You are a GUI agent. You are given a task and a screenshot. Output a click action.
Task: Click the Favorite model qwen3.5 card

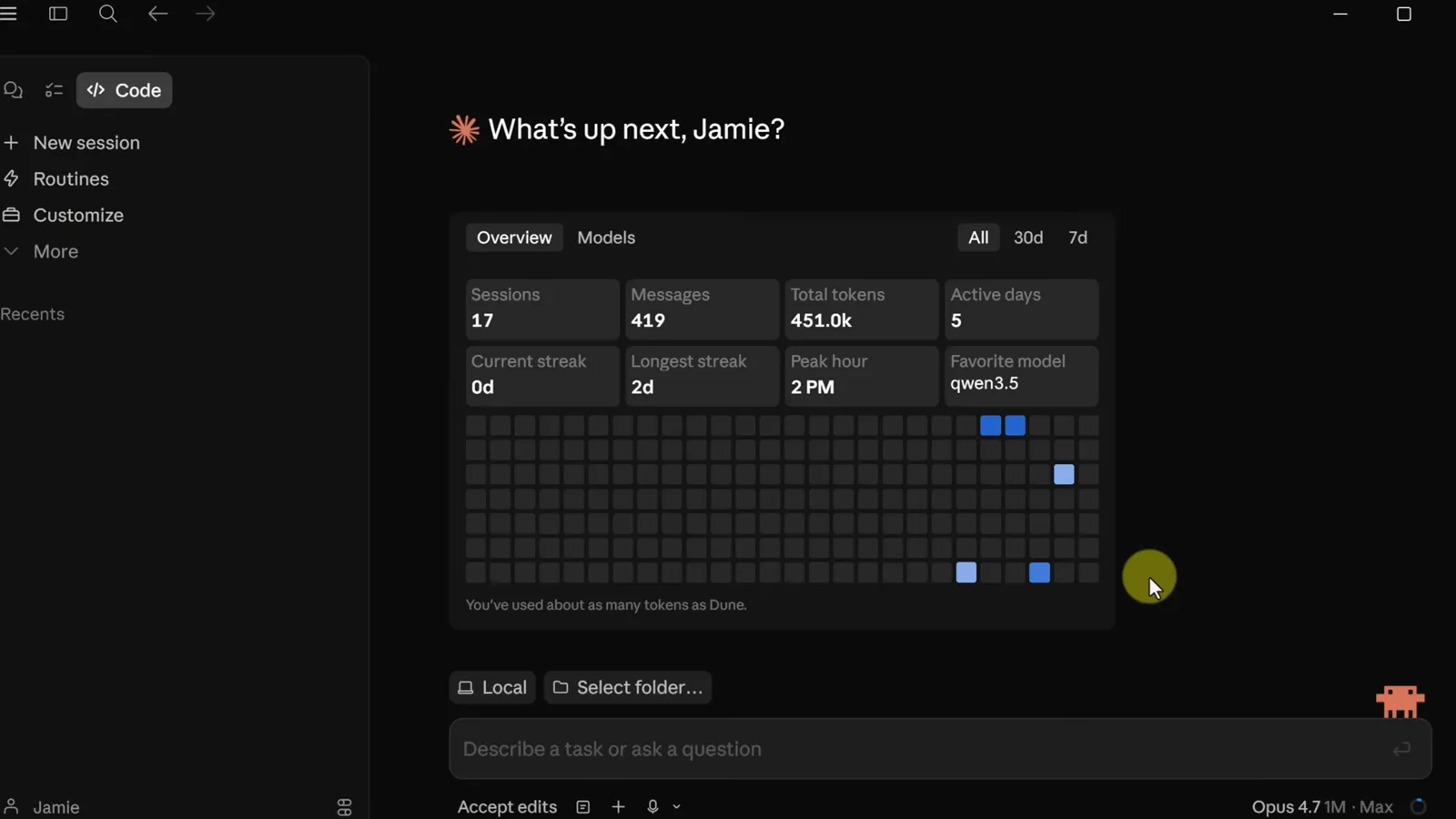point(1022,375)
